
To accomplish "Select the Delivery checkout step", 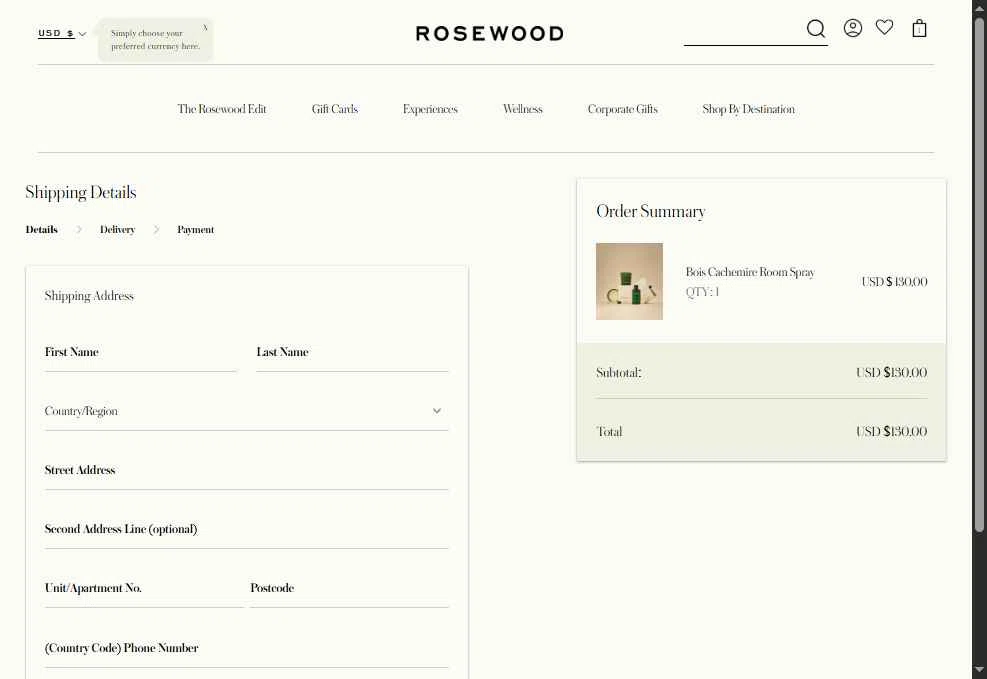I will 117,230.
